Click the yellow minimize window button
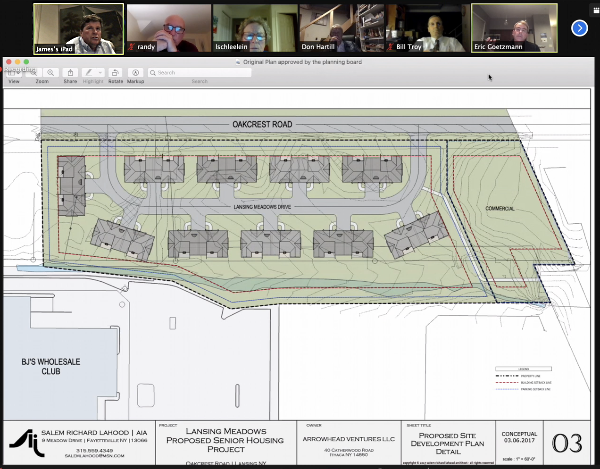The image size is (600, 469). pyautogui.click(x=19, y=62)
